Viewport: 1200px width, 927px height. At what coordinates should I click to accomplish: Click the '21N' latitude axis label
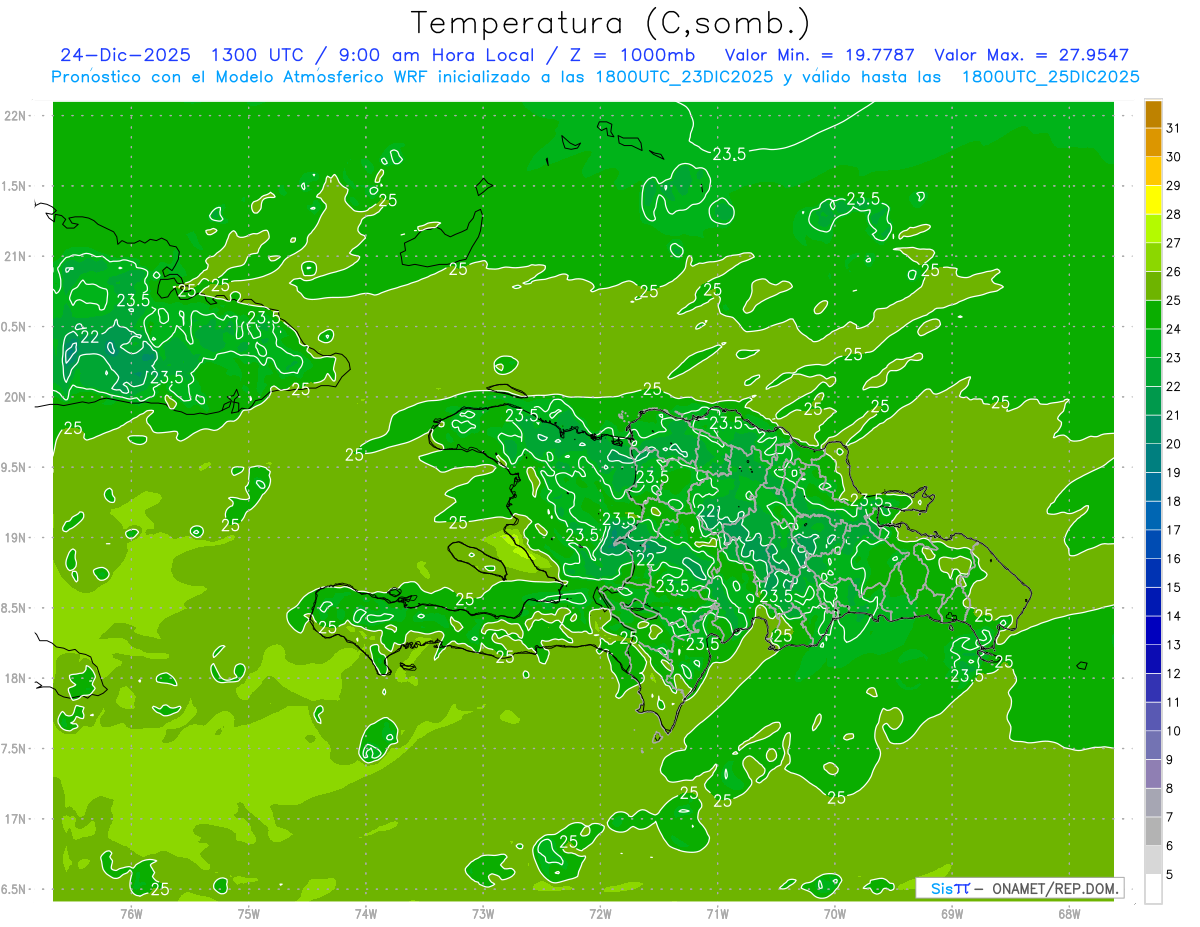16,256
